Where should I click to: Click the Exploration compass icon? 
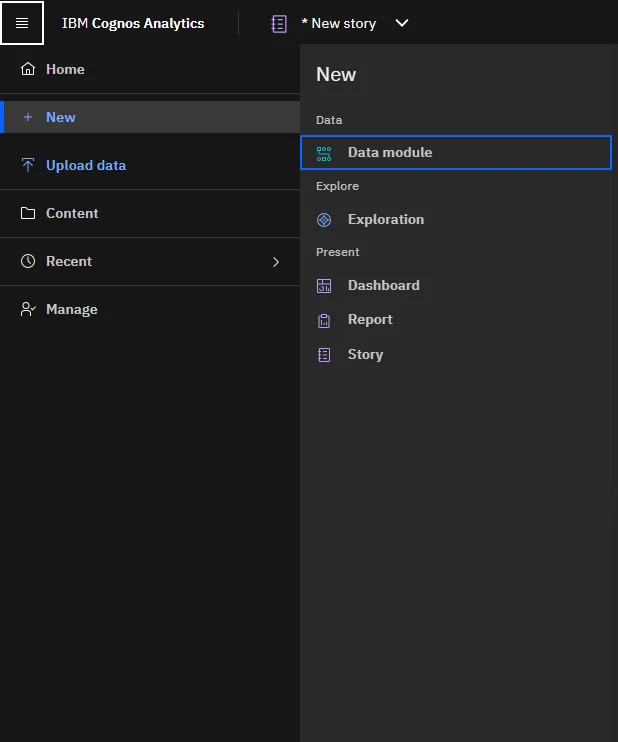click(324, 220)
